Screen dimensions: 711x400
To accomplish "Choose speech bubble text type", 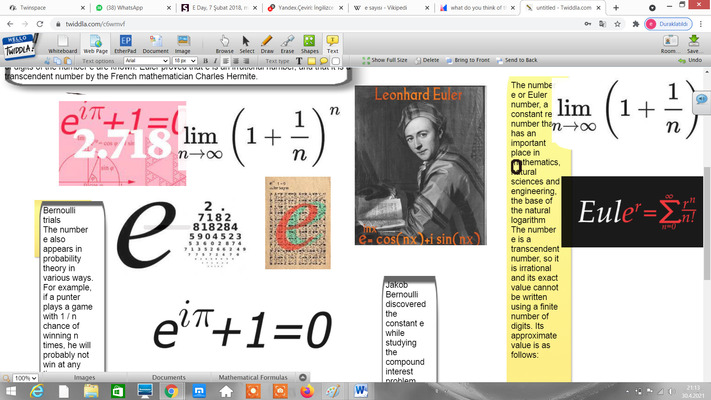I will click(324, 61).
